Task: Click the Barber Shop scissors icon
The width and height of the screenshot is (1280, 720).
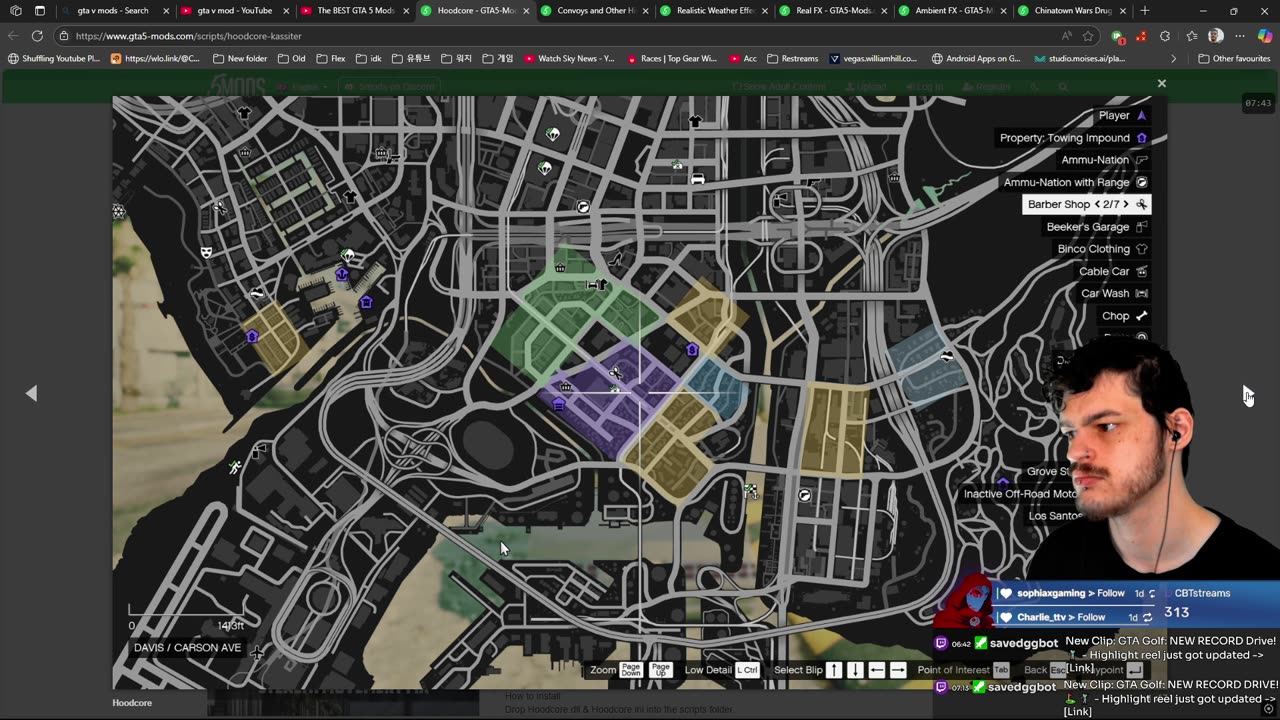Action: click(1142, 204)
